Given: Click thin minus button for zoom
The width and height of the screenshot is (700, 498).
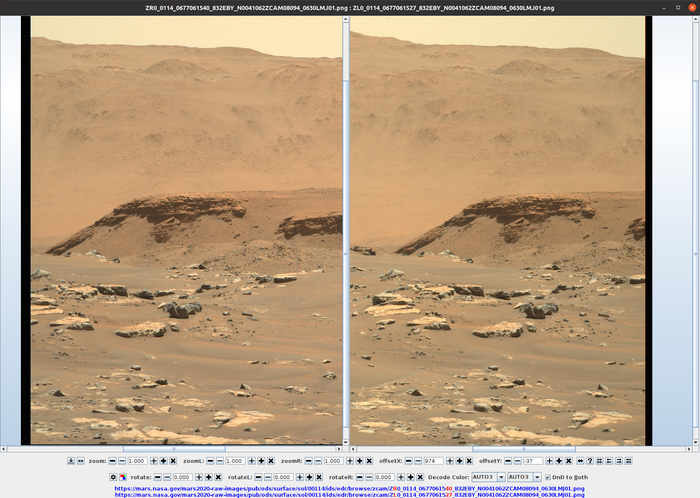Looking at the screenshot, I should (x=121, y=461).
